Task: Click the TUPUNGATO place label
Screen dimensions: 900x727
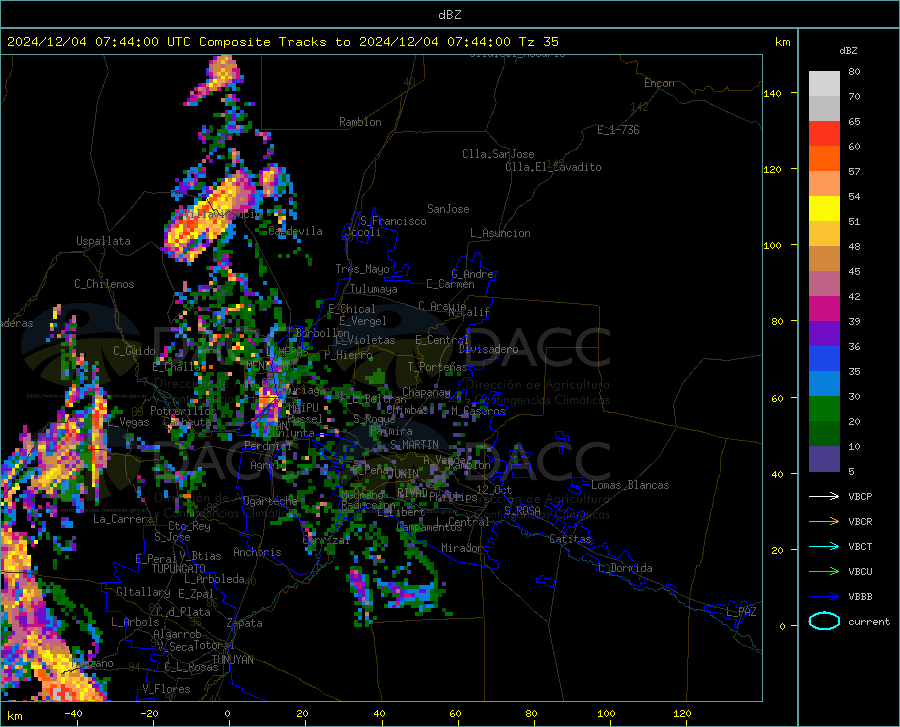Action: pos(178,569)
